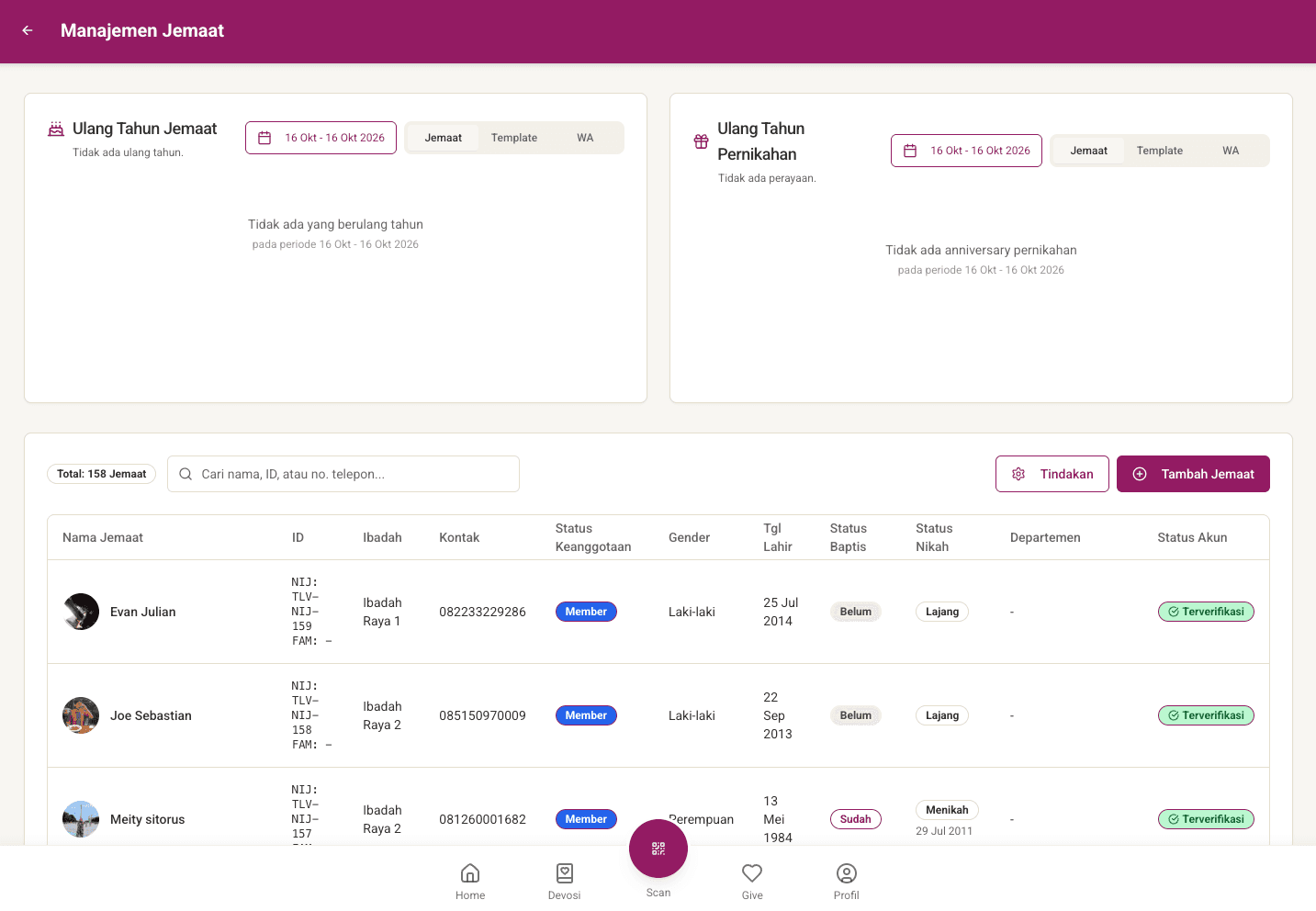Focus the Cari nama search field

tap(343, 474)
